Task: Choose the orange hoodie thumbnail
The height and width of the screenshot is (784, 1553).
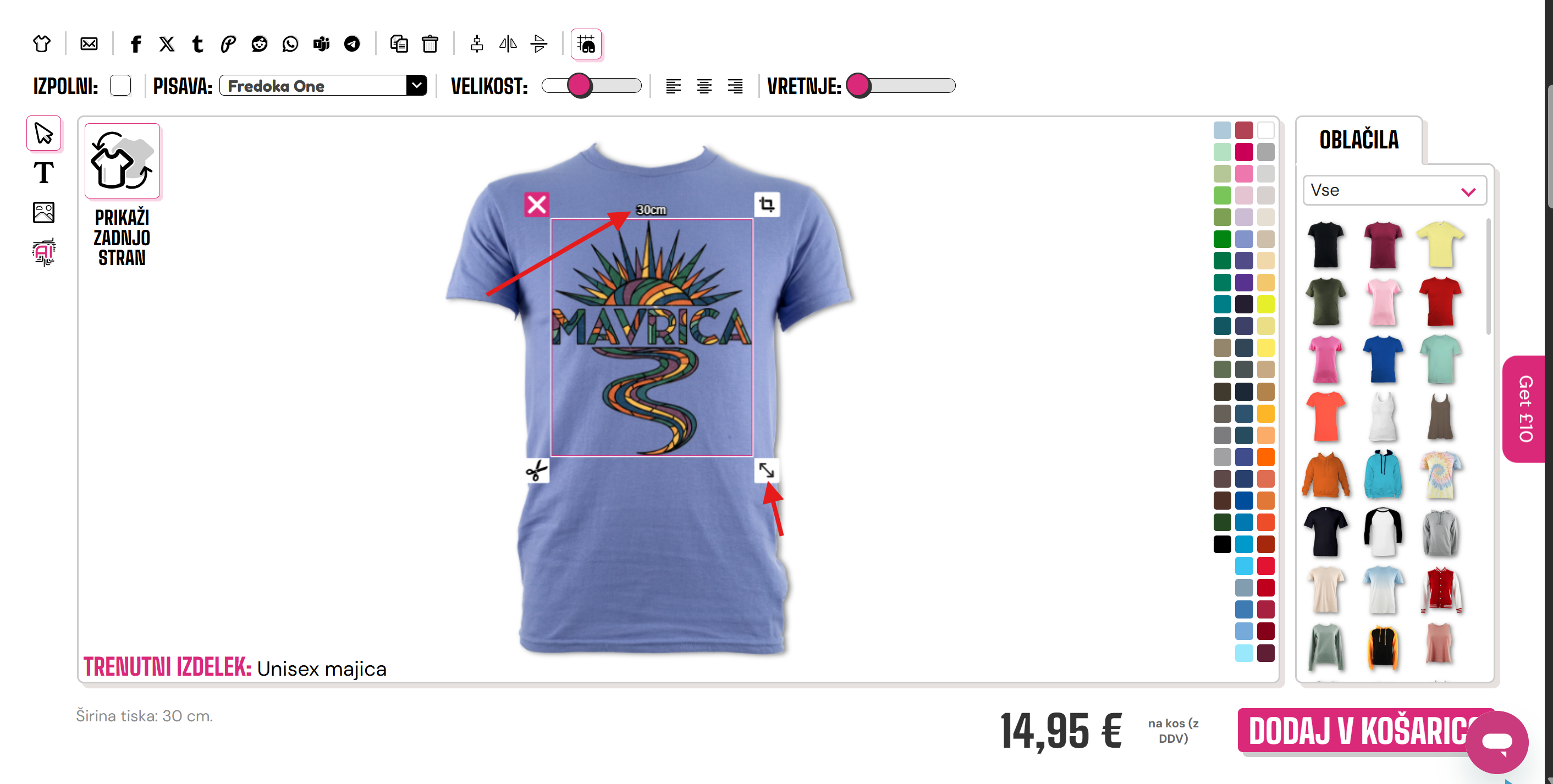Action: coord(1326,475)
